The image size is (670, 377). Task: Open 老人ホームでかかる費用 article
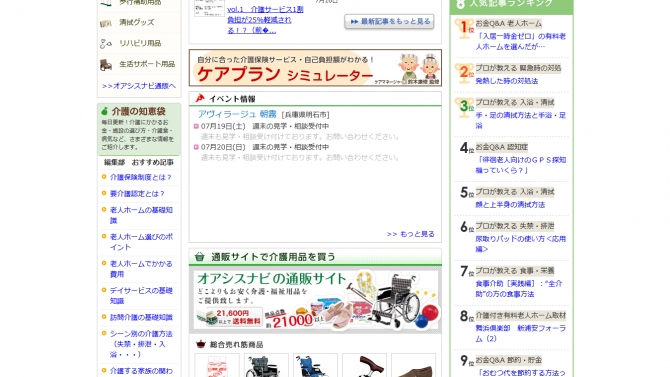tap(141, 269)
